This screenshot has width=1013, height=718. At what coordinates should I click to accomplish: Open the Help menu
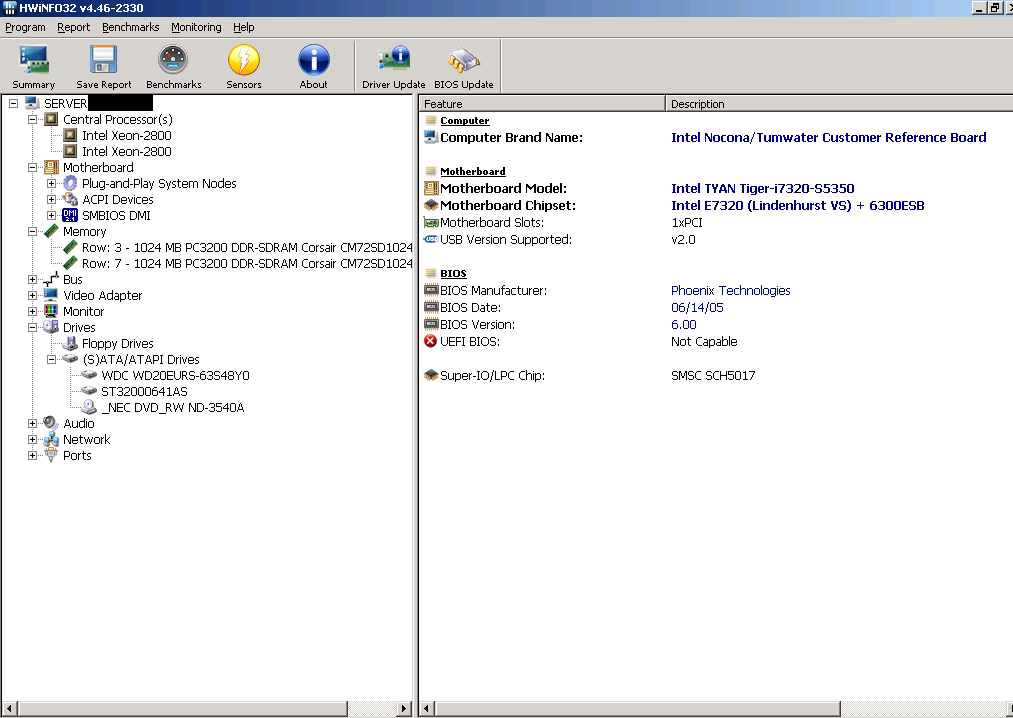244,27
